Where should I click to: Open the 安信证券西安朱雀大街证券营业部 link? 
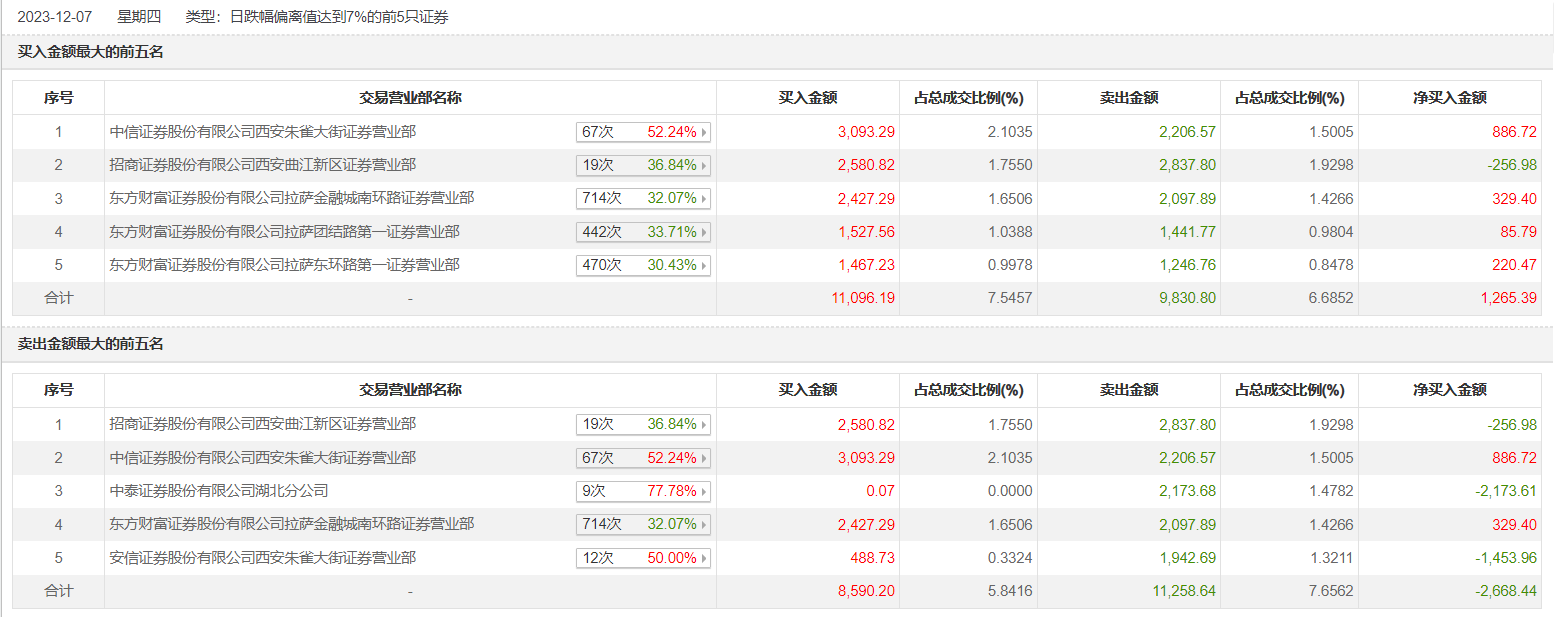(x=262, y=558)
